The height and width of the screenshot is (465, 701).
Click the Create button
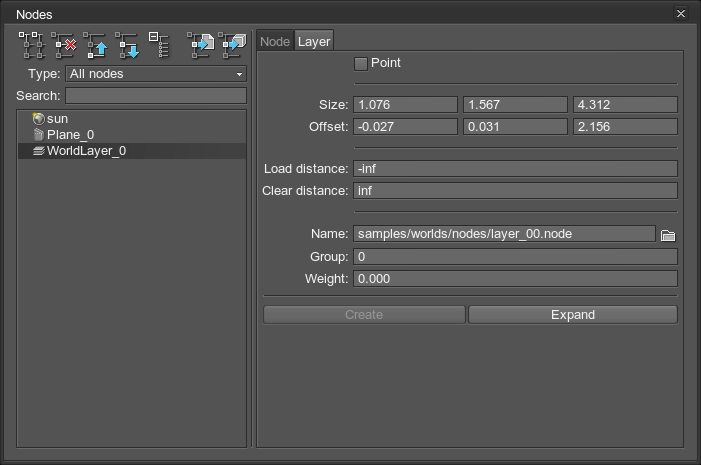364,315
